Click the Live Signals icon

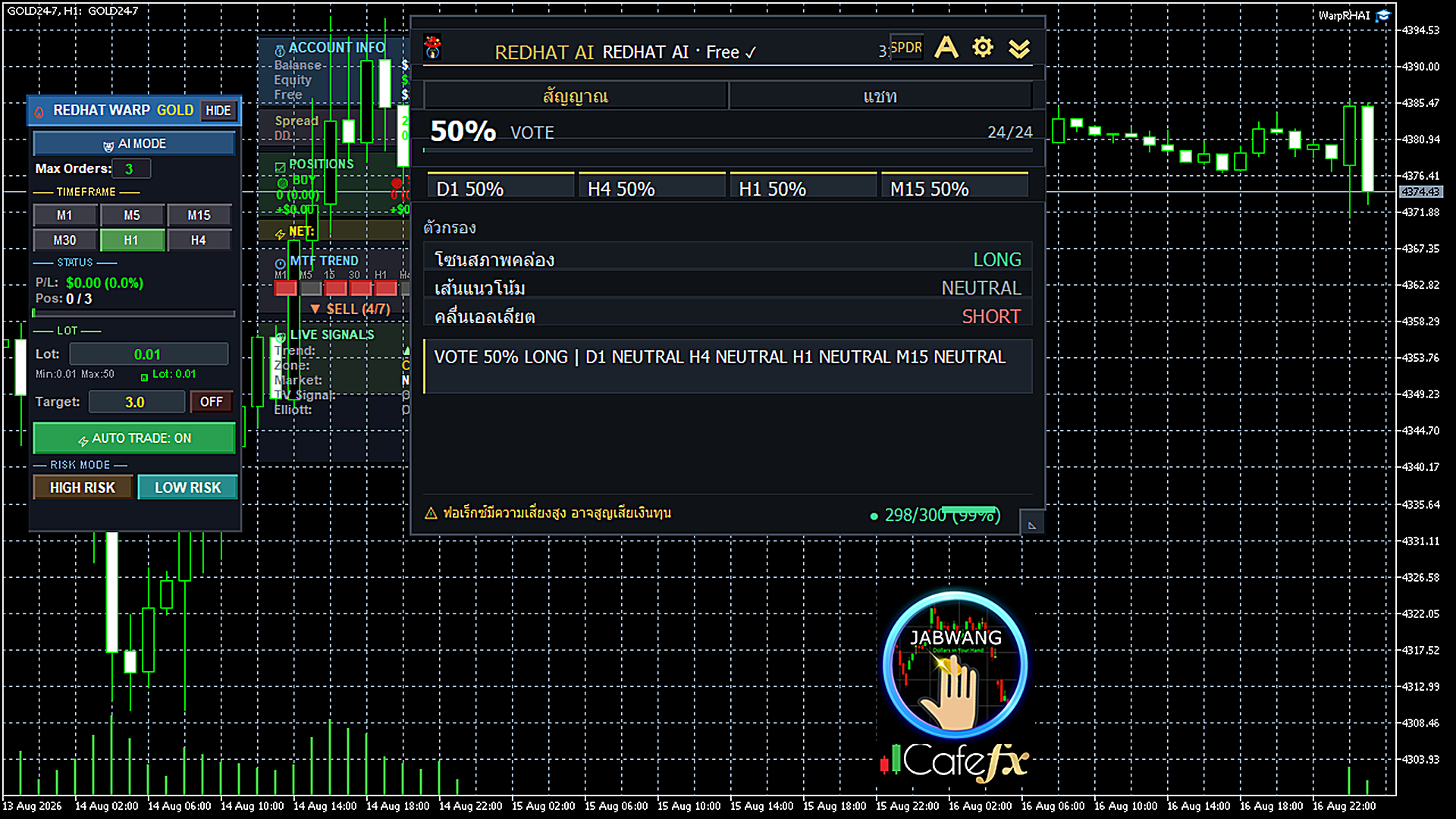(281, 336)
